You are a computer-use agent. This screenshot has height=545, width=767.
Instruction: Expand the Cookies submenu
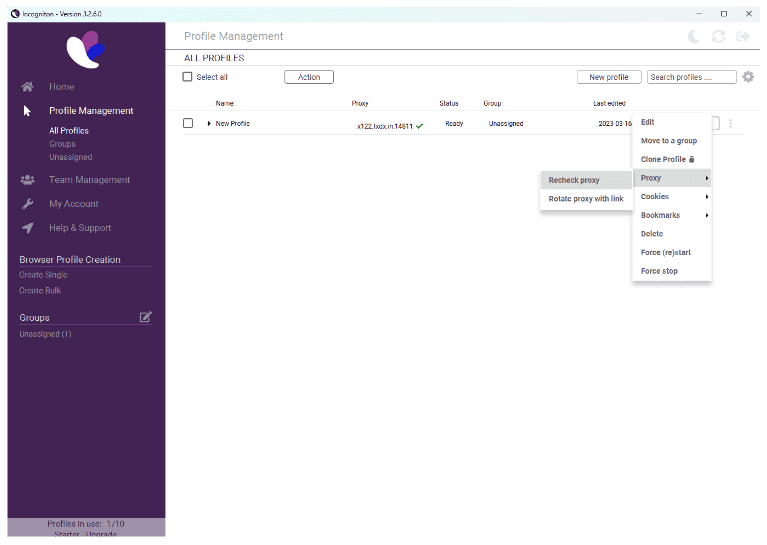671,197
